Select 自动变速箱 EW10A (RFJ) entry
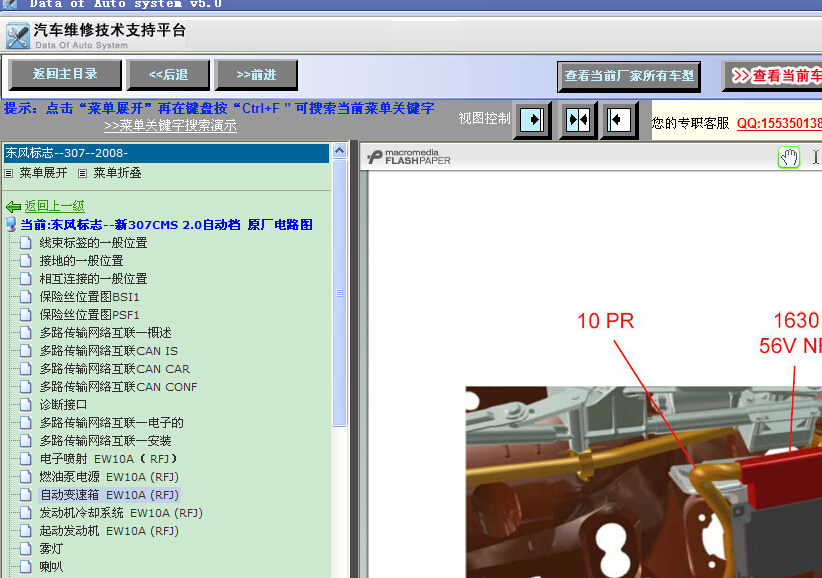The image size is (822, 578). pos(110,495)
